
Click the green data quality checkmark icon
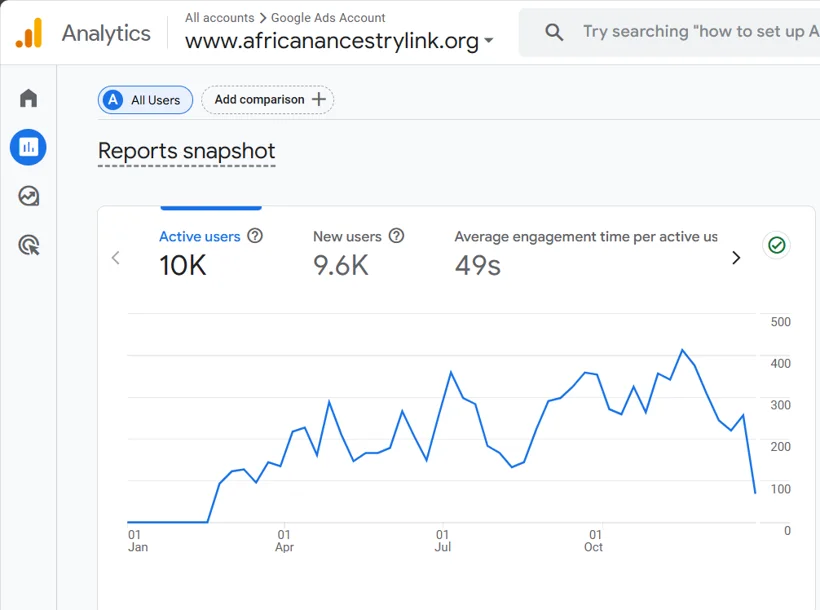click(777, 245)
